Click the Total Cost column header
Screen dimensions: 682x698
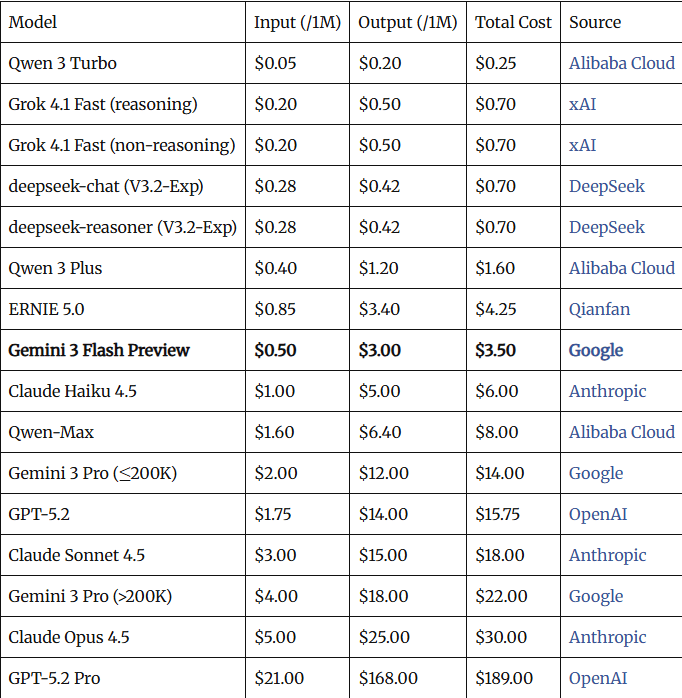coord(513,22)
